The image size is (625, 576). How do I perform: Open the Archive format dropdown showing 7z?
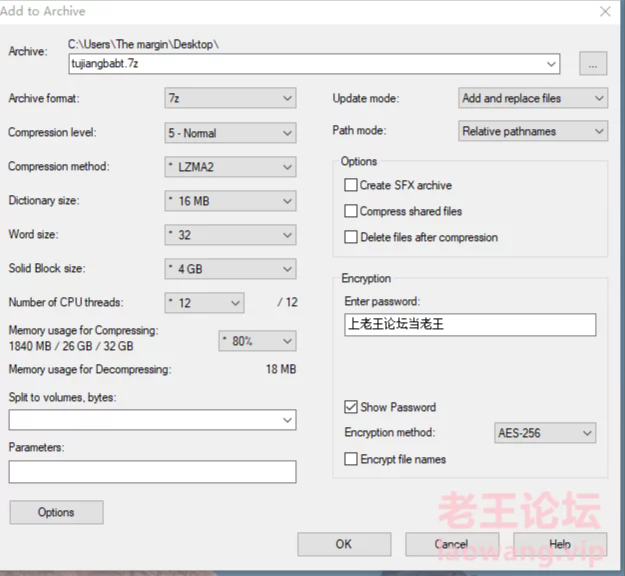coord(230,98)
